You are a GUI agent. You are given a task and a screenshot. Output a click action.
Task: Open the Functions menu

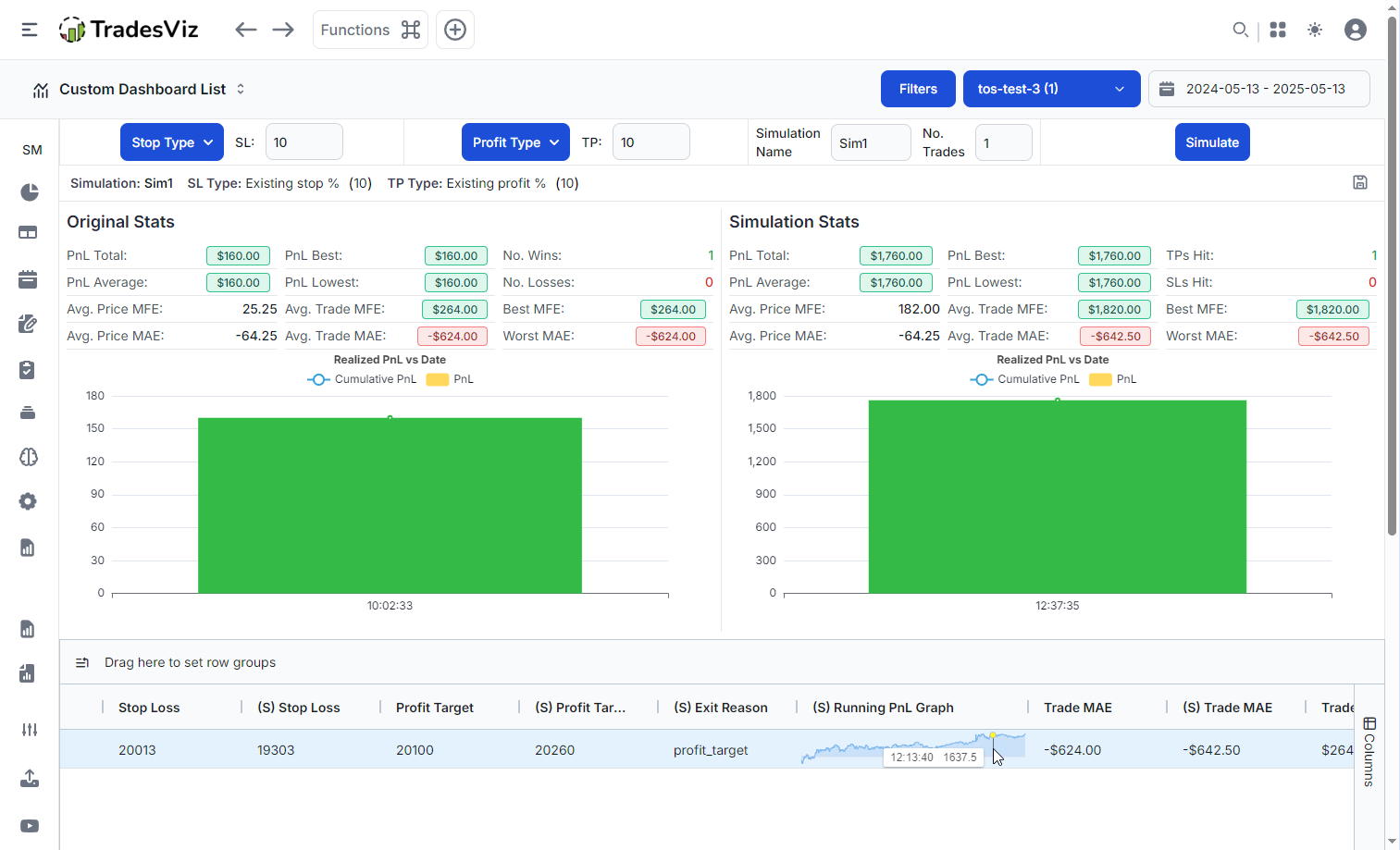(x=370, y=30)
